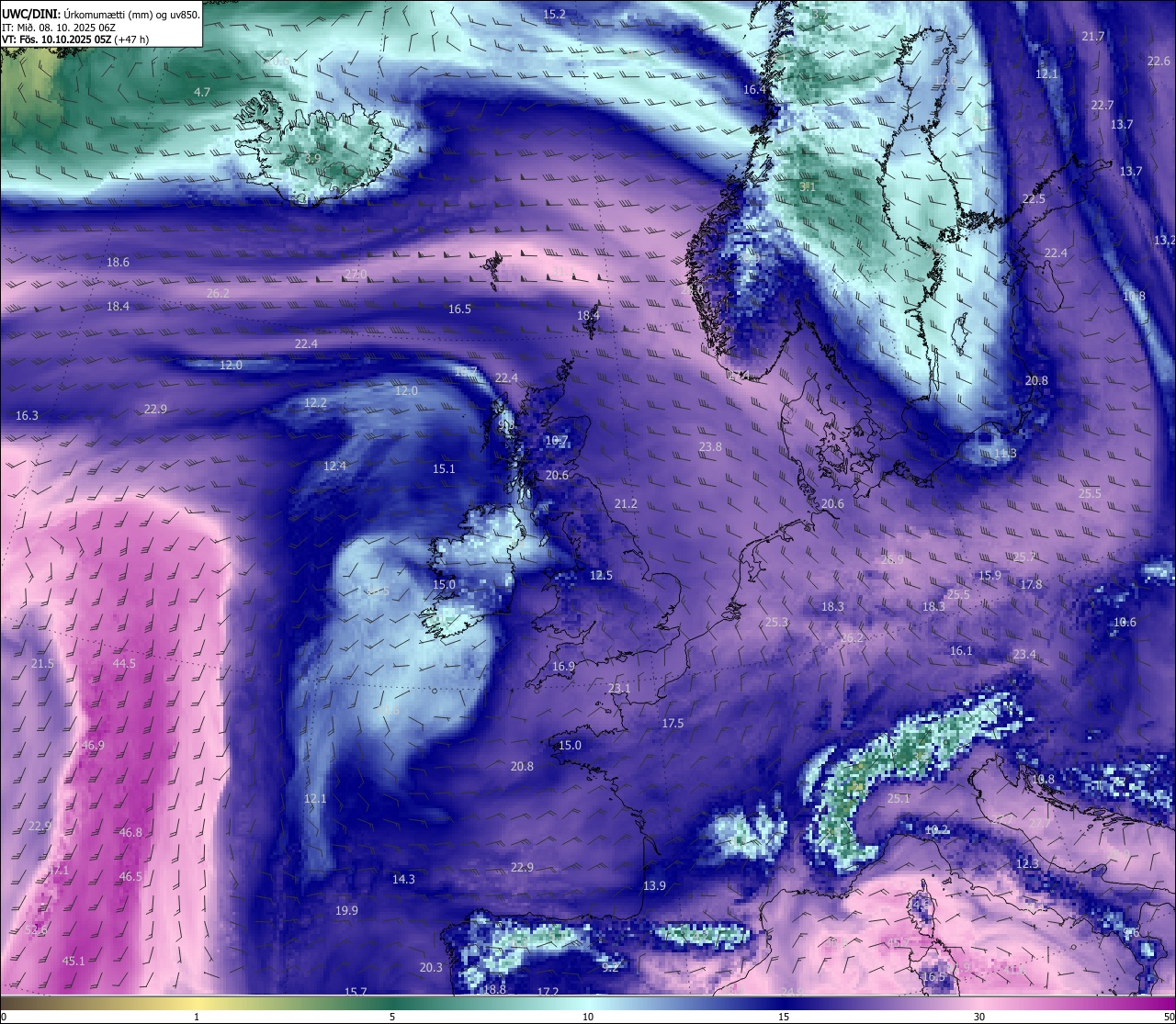Click the 15.2 value at the top edge

coord(555,14)
